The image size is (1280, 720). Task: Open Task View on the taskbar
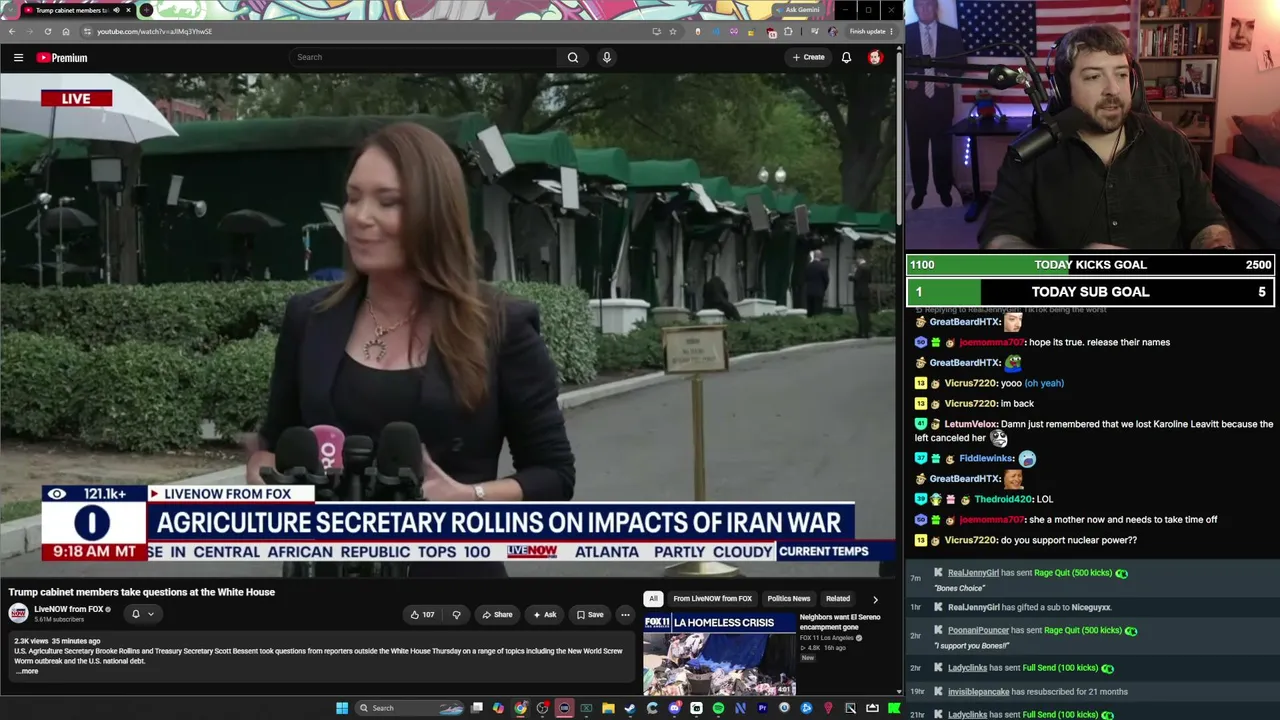tap(477, 708)
